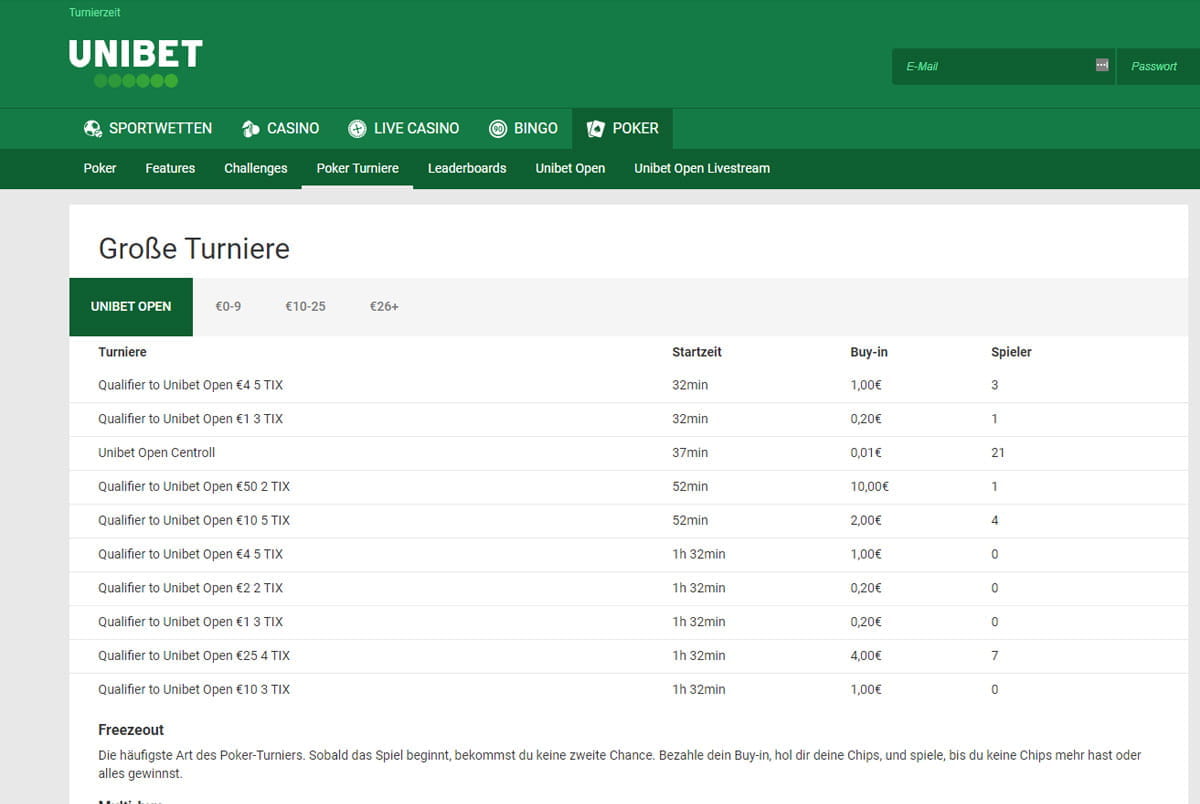Select Qualifier to Unibet Open €10 3 TIX

tap(194, 690)
